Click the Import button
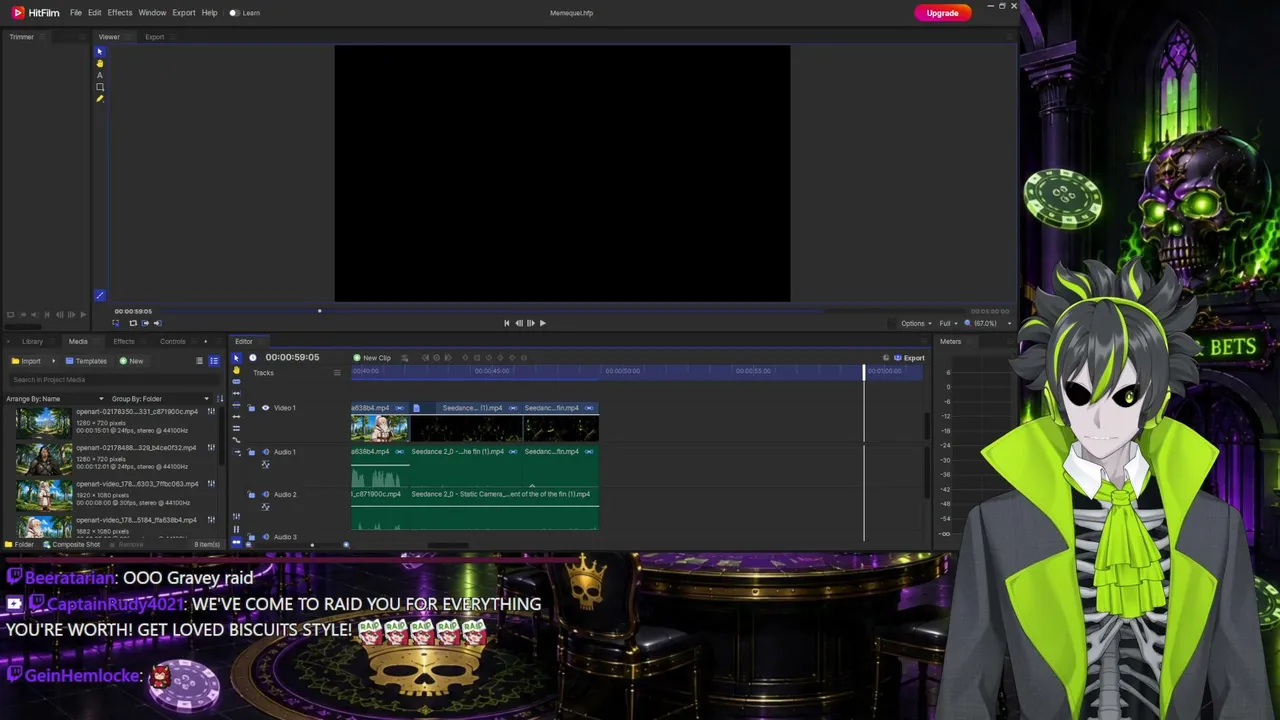This screenshot has width=1280, height=720. (x=26, y=361)
